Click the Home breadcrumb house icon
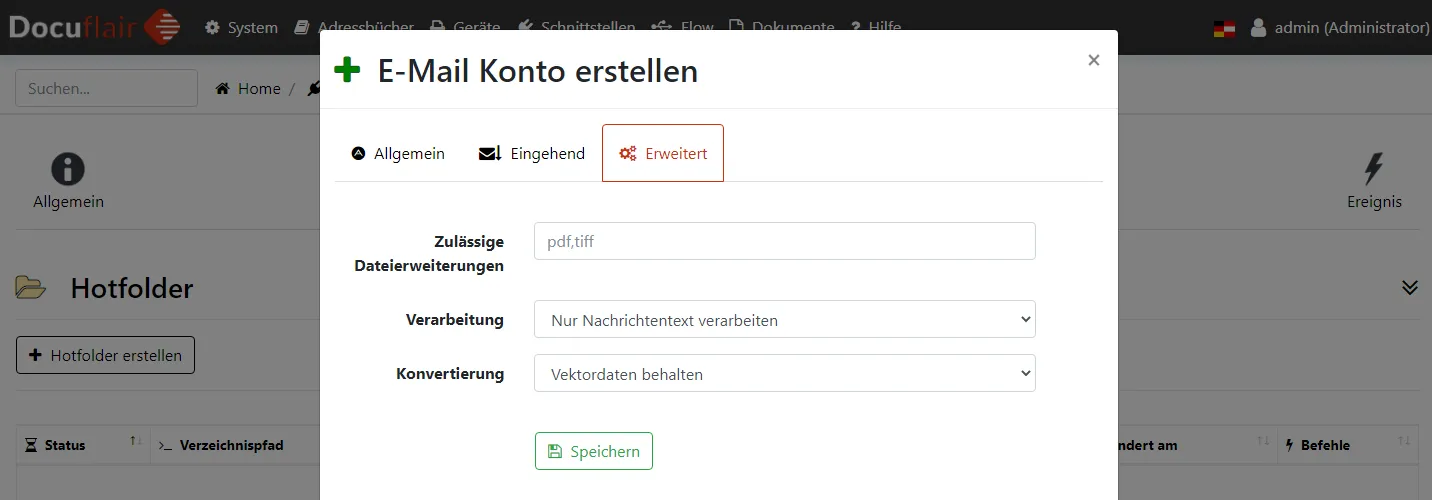This screenshot has height=500, width=1432. point(223,89)
